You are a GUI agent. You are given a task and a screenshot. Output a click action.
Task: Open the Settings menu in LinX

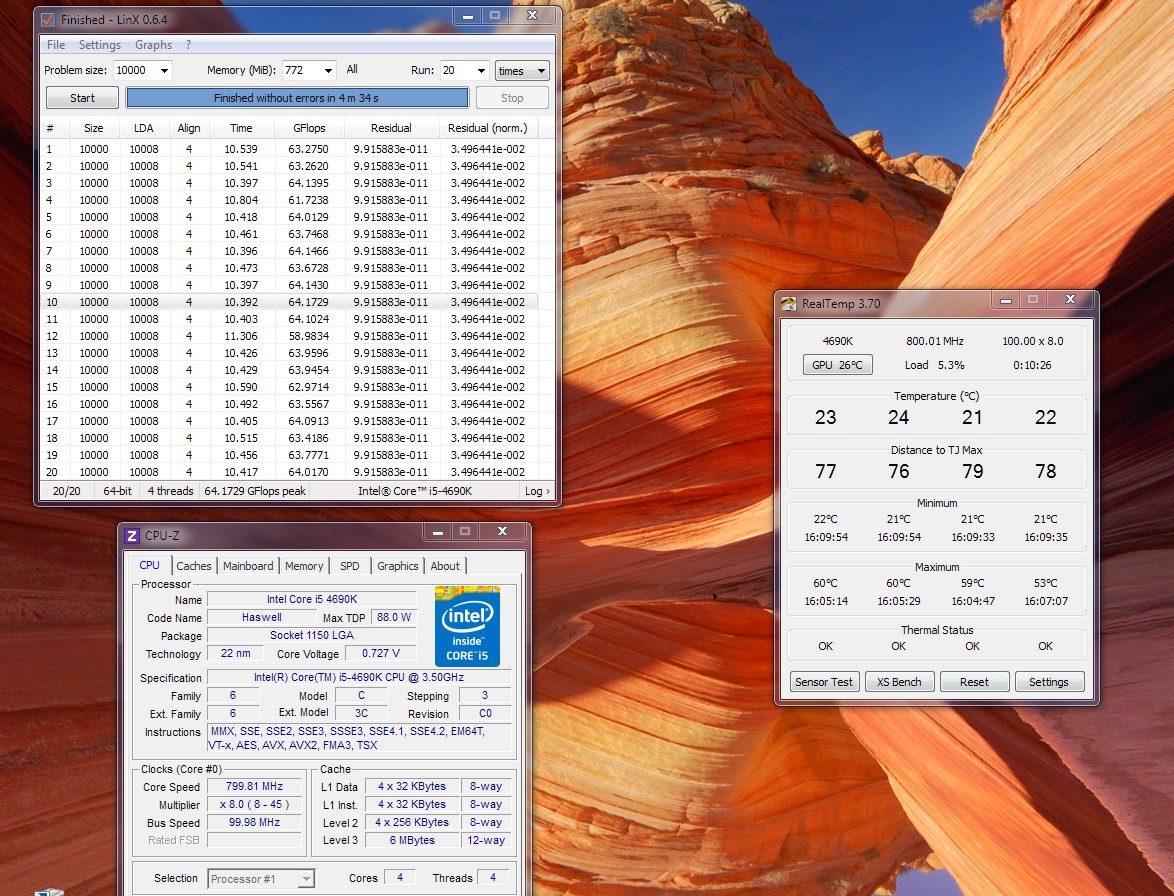(x=100, y=45)
